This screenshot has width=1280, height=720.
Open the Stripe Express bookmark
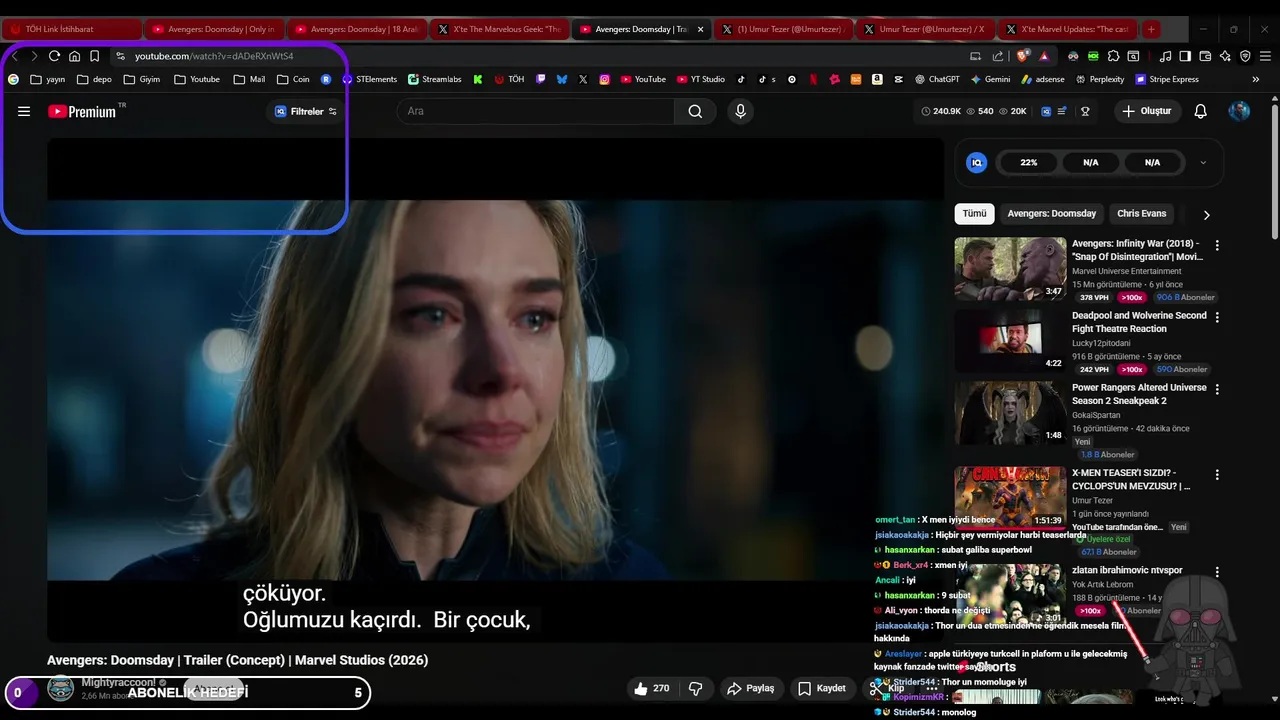pyautogui.click(x=1166, y=79)
